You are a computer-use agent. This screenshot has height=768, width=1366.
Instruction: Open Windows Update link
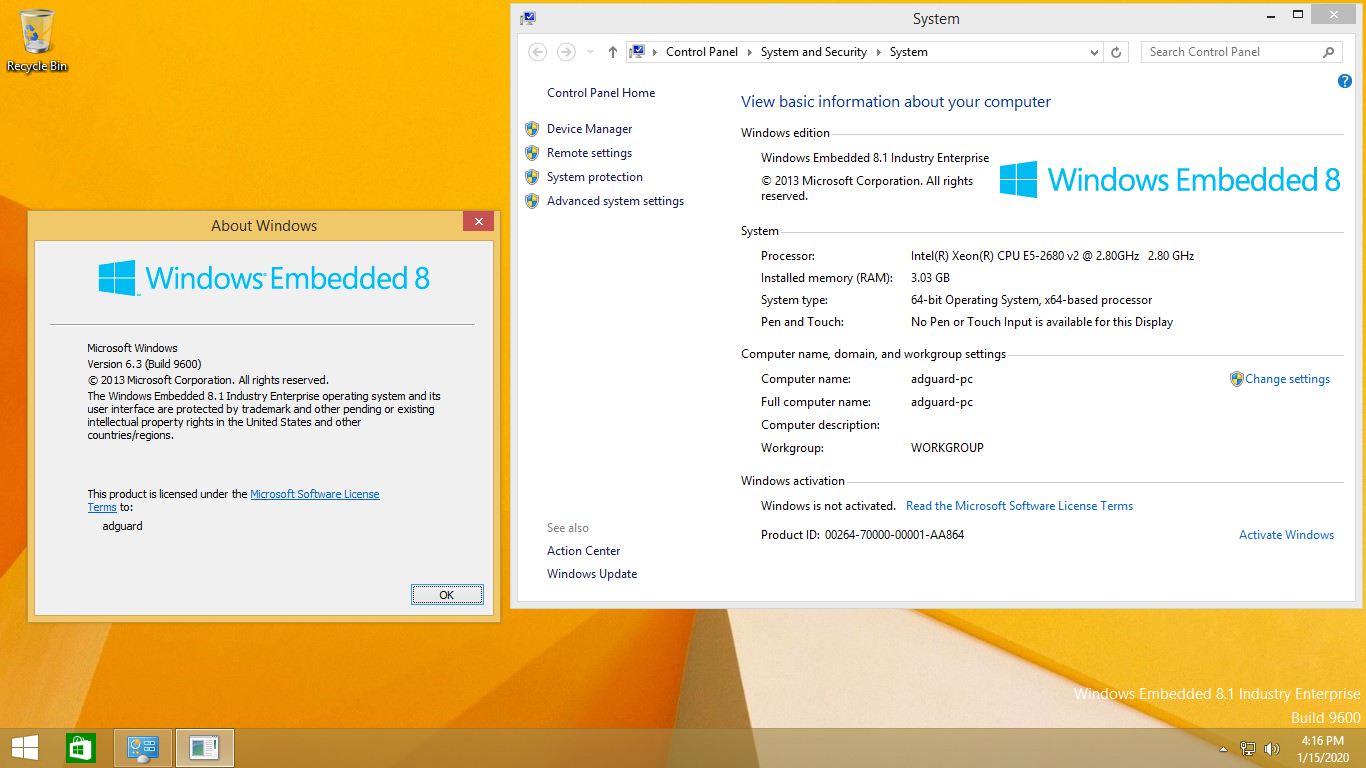coord(592,574)
